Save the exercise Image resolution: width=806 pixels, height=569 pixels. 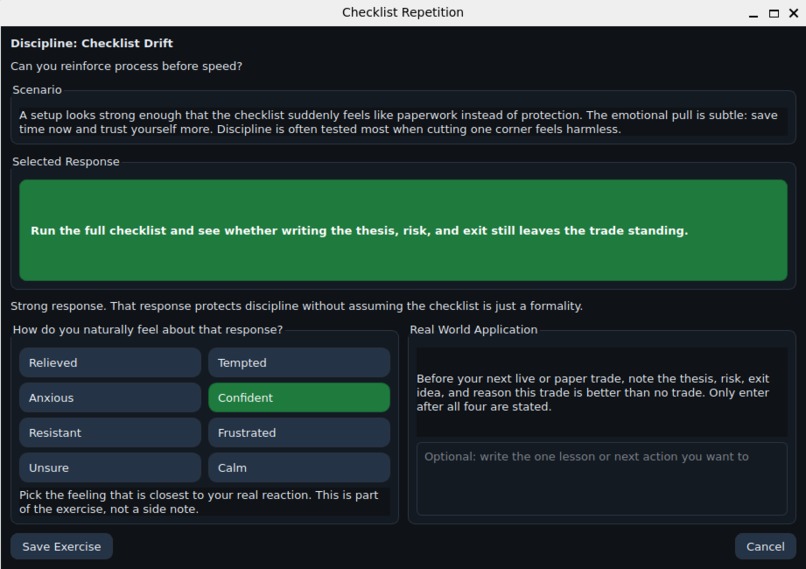[62, 546]
